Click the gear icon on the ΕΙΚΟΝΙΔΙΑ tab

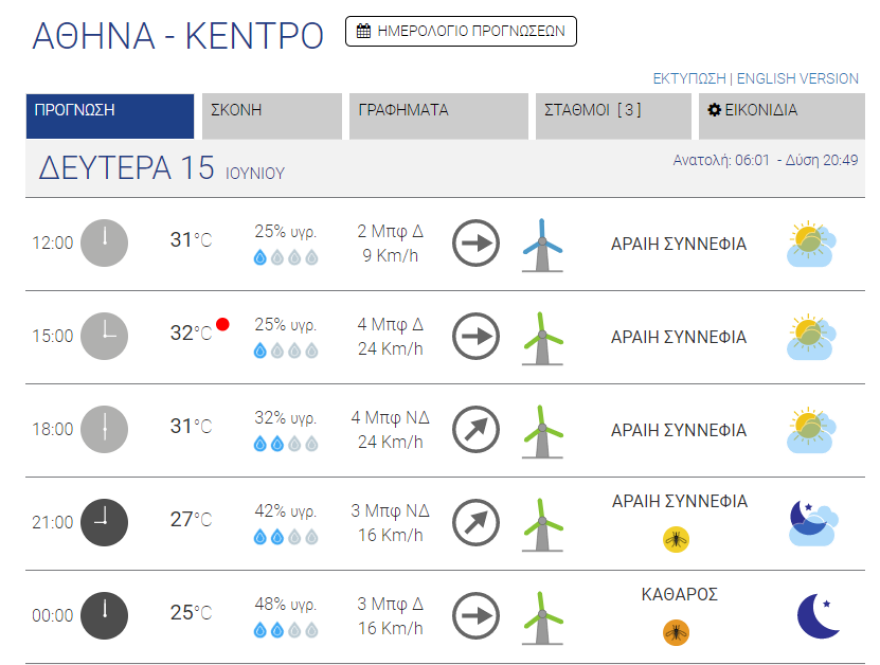pos(713,110)
